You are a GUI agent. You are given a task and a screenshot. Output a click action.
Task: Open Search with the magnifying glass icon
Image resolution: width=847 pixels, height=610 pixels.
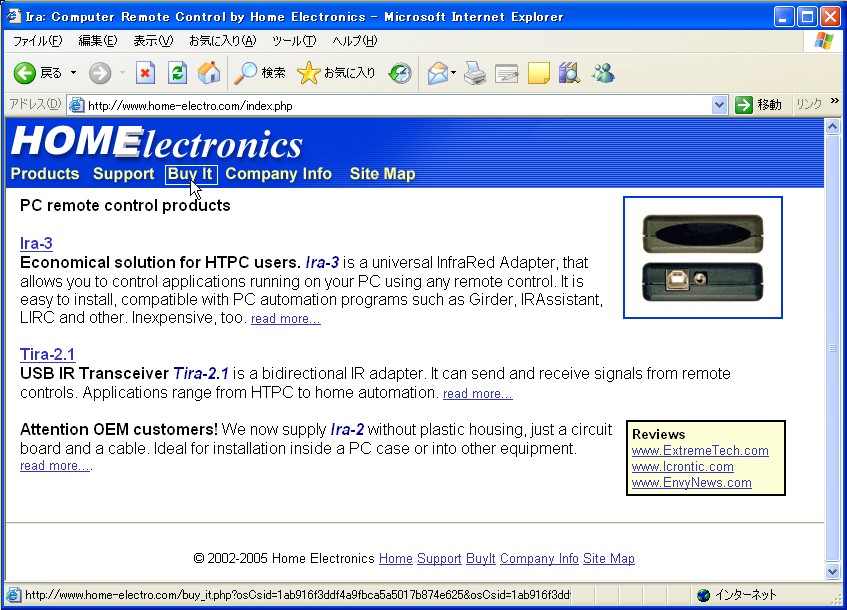click(x=245, y=73)
